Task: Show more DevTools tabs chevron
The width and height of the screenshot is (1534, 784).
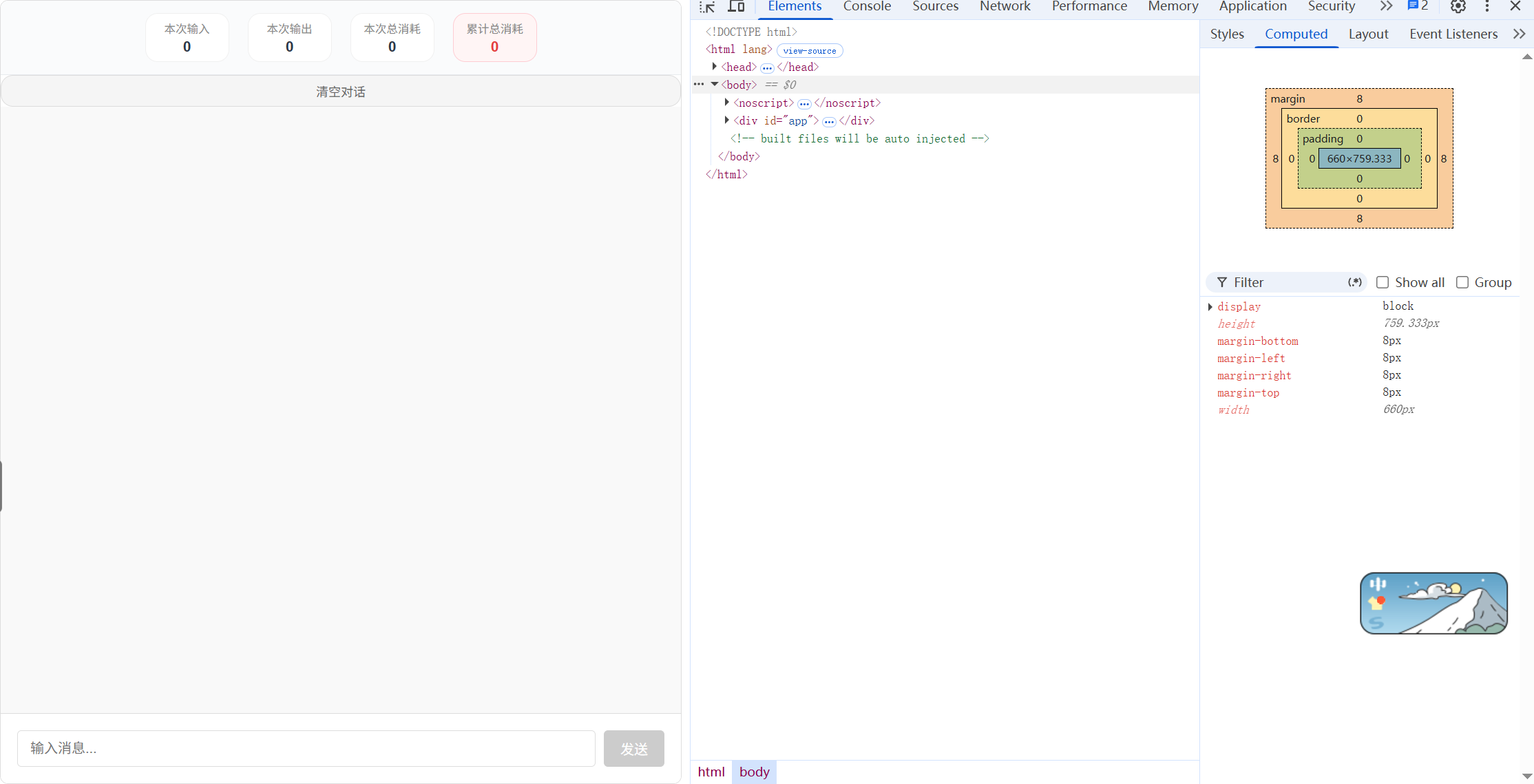Action: [1386, 6]
